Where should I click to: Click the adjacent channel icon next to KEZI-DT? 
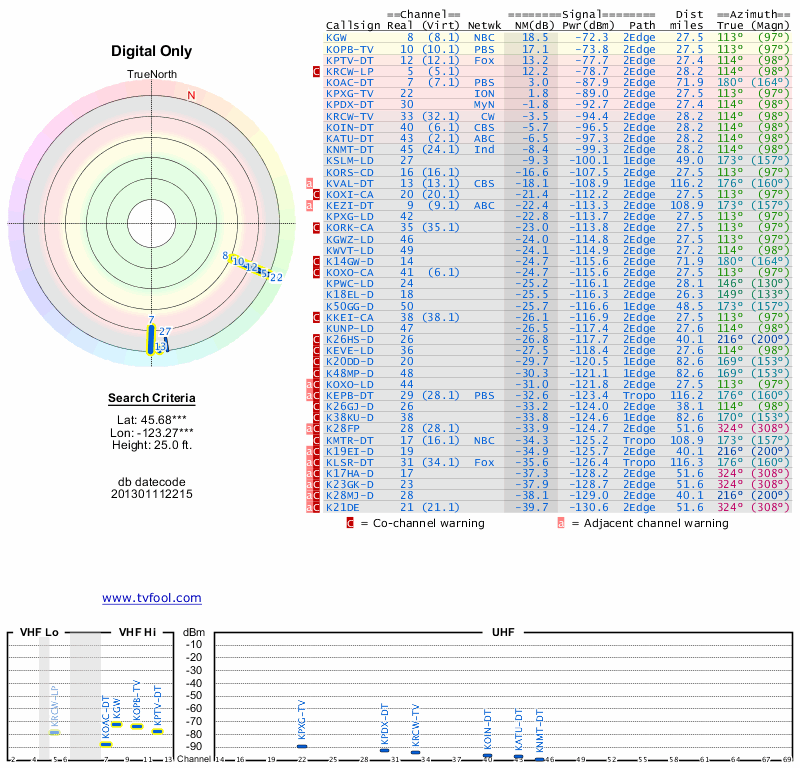(310, 205)
